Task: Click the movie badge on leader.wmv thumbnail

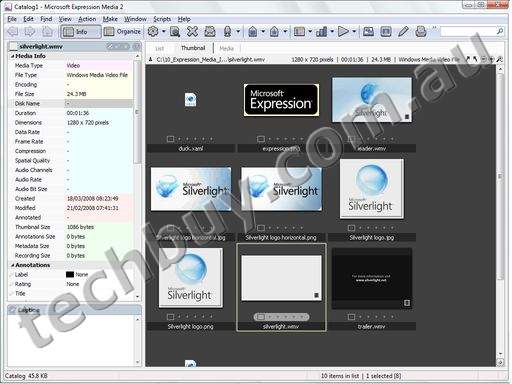Action: click(x=407, y=117)
